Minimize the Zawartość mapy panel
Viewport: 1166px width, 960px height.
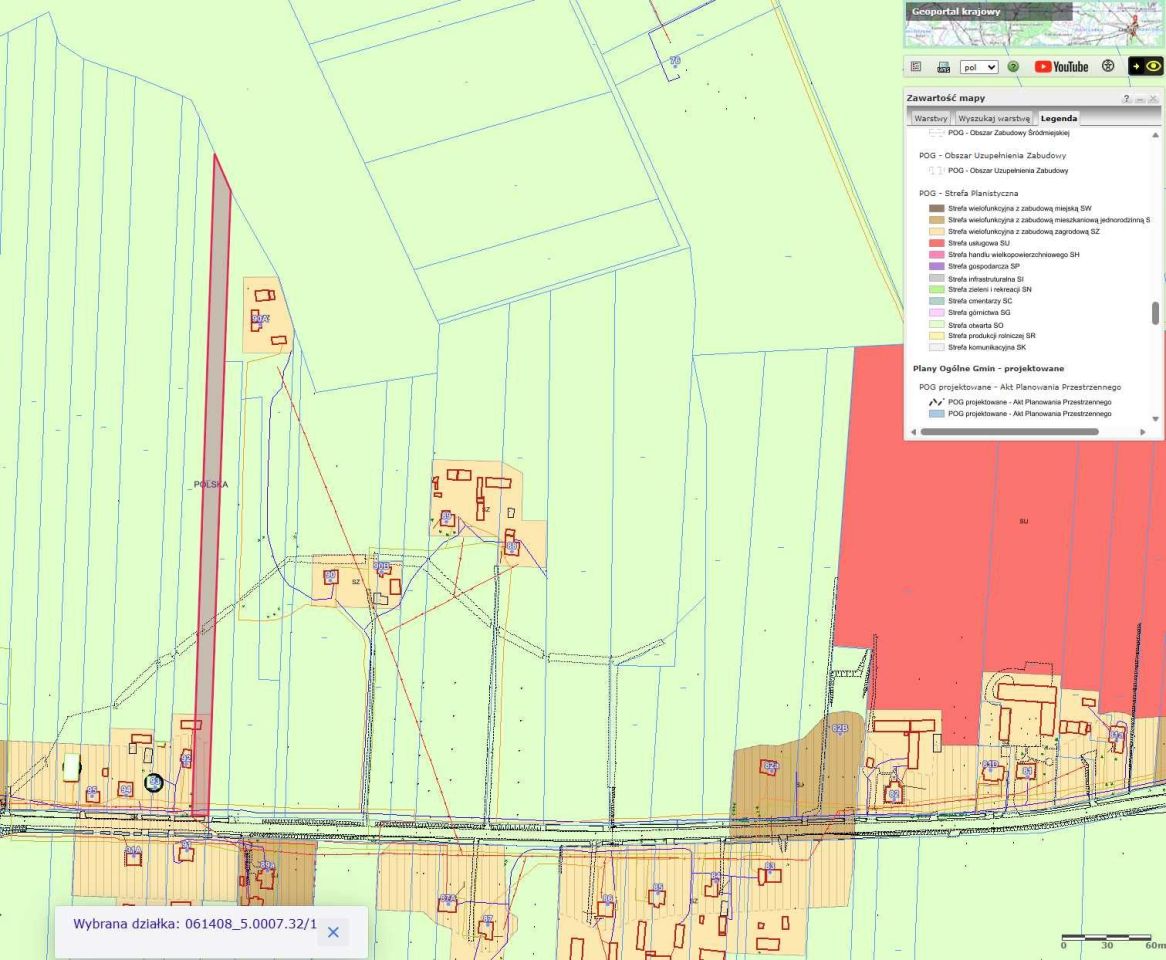coord(1140,98)
